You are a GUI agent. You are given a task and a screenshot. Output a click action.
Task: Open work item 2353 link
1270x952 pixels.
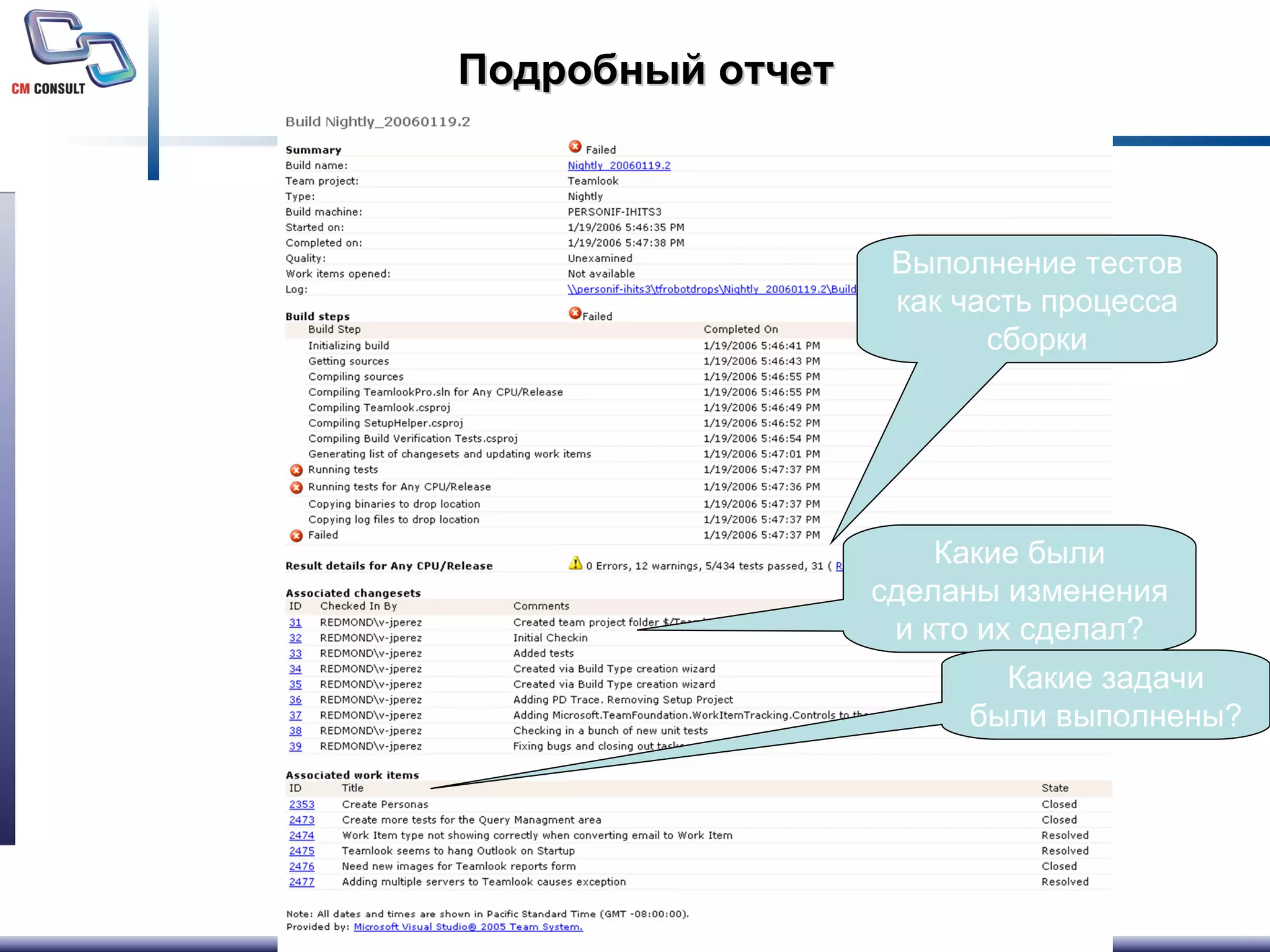tap(301, 804)
